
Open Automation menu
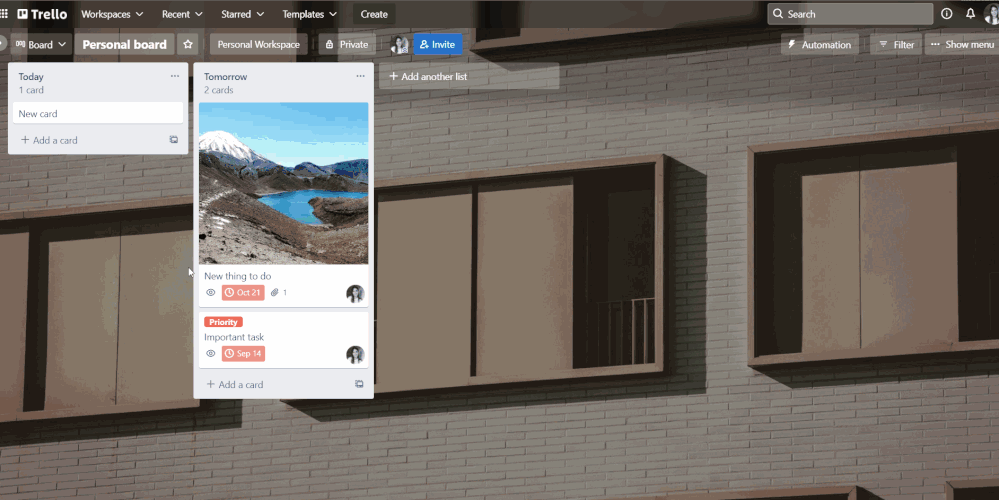819,45
